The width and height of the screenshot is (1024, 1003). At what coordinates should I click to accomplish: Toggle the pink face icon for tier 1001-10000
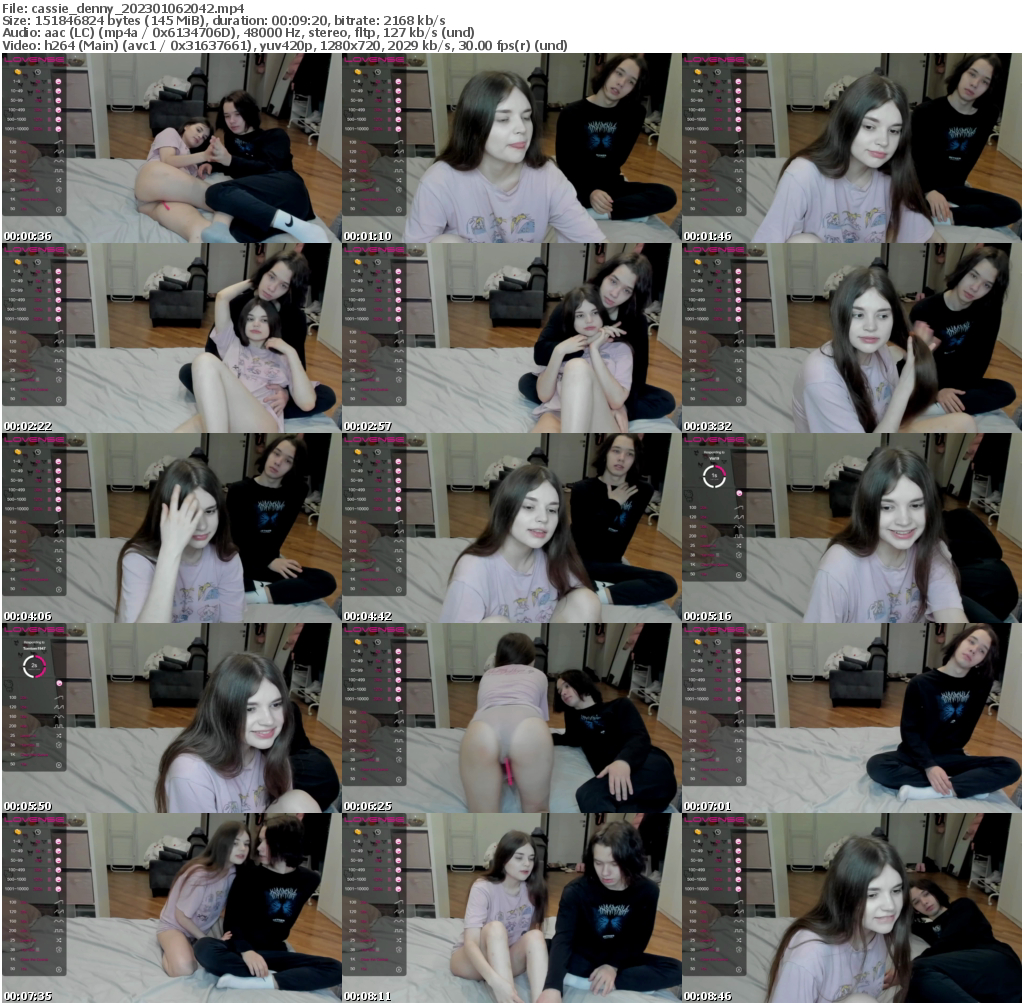pyautogui.click(x=58, y=129)
